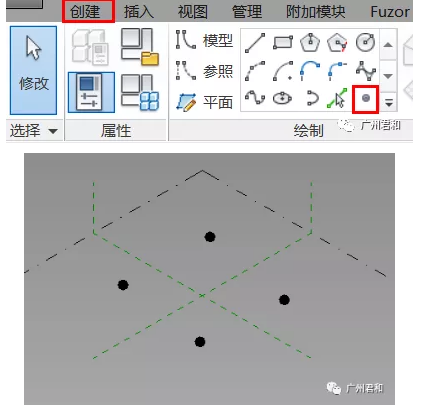Select the Rectangle draw tool
Image resolution: width=439 pixels, height=416 pixels.
pyautogui.click(x=283, y=43)
